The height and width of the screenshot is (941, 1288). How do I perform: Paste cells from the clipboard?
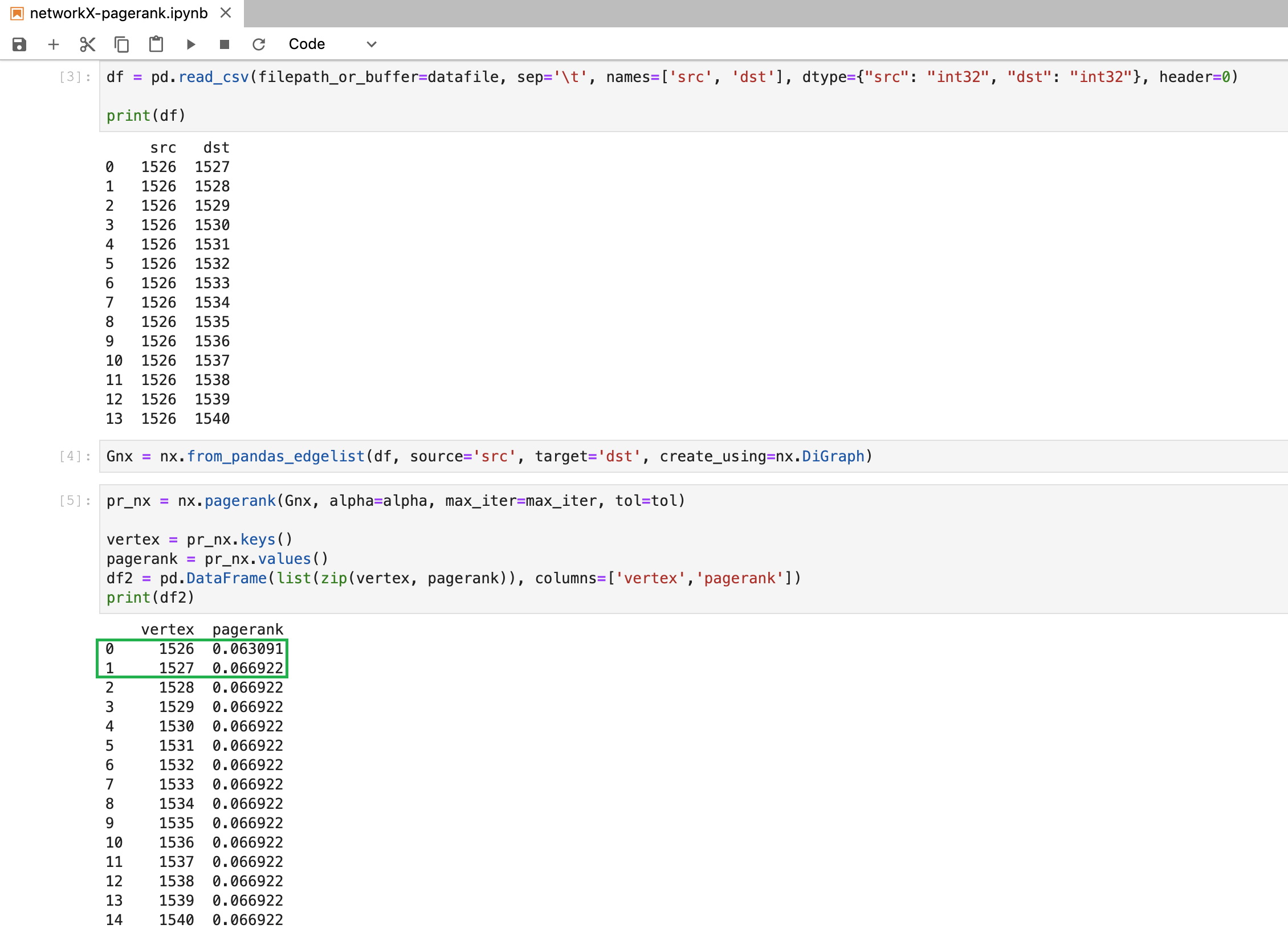156,44
